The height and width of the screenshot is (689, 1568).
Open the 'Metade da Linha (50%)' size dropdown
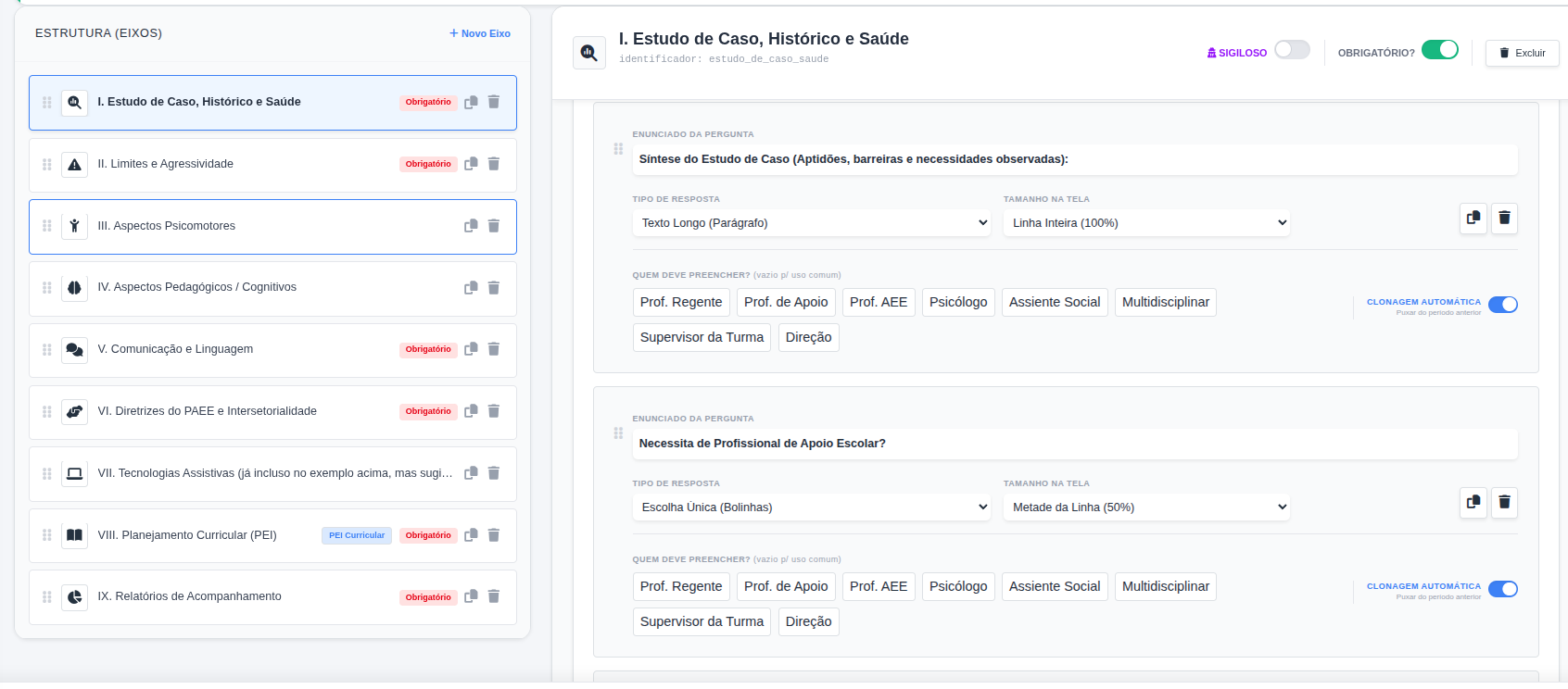point(1146,507)
